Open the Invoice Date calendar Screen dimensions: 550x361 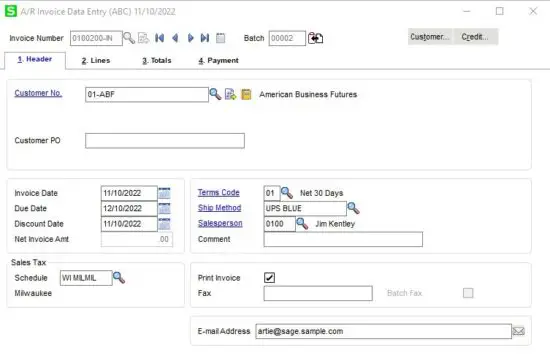tap(165, 193)
